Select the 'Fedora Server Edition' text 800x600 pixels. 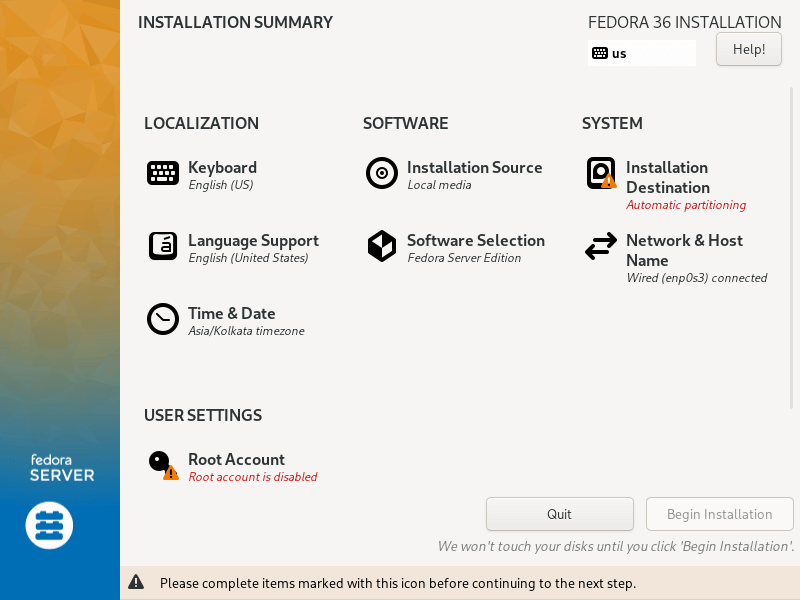464,258
